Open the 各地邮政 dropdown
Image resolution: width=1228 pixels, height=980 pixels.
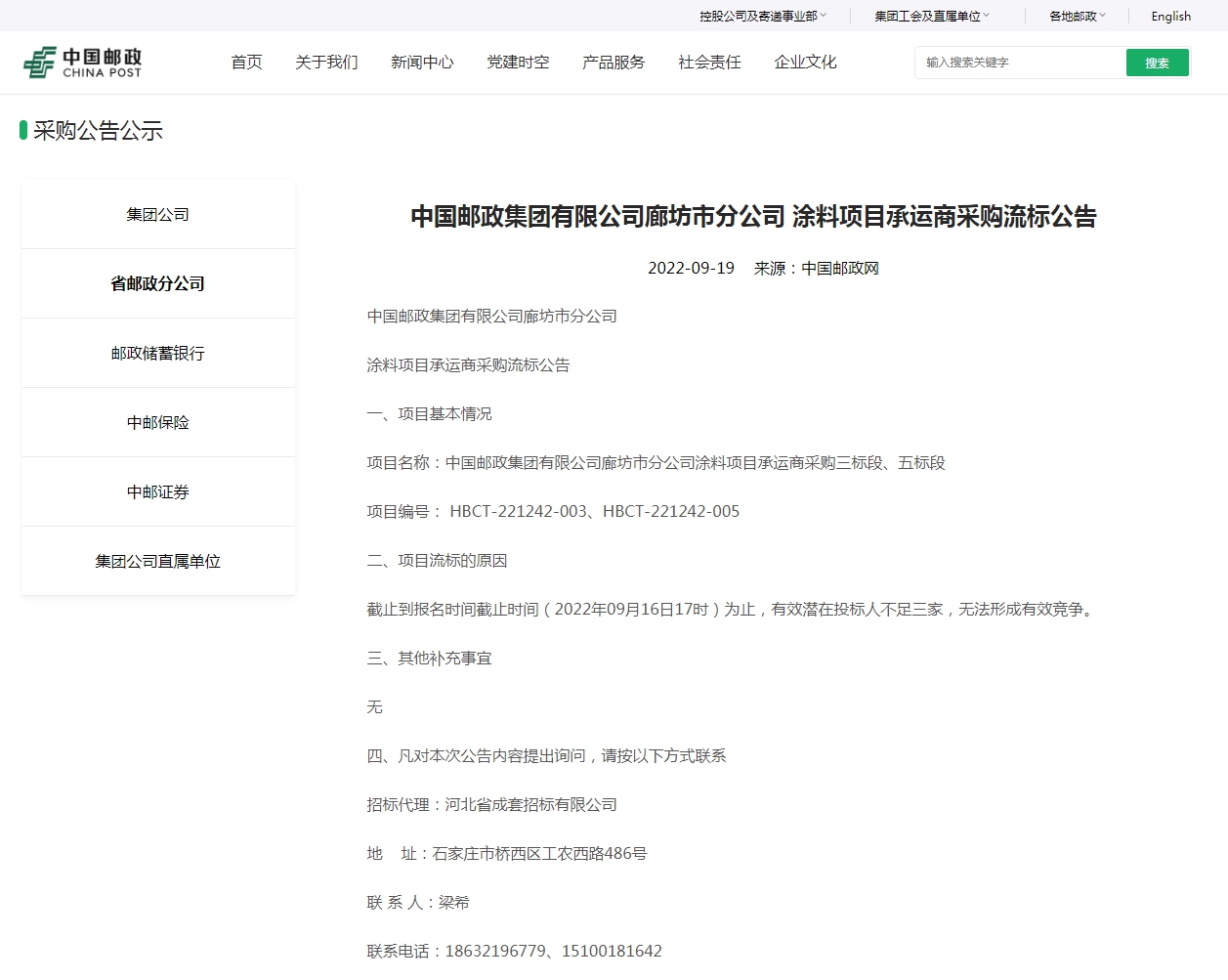(1078, 16)
